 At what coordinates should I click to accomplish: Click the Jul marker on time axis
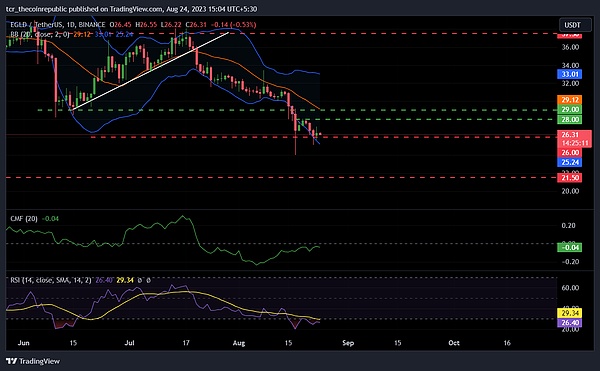(x=130, y=343)
